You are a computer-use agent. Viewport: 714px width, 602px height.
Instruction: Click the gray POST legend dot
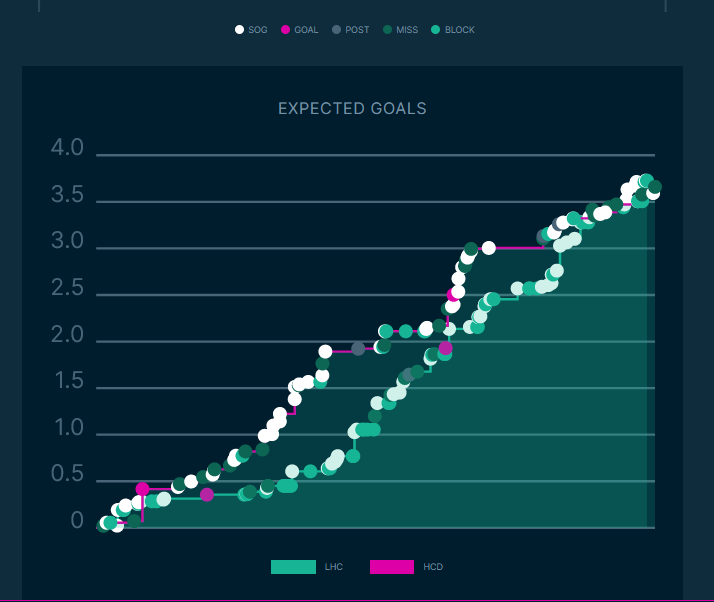pyautogui.click(x=336, y=30)
